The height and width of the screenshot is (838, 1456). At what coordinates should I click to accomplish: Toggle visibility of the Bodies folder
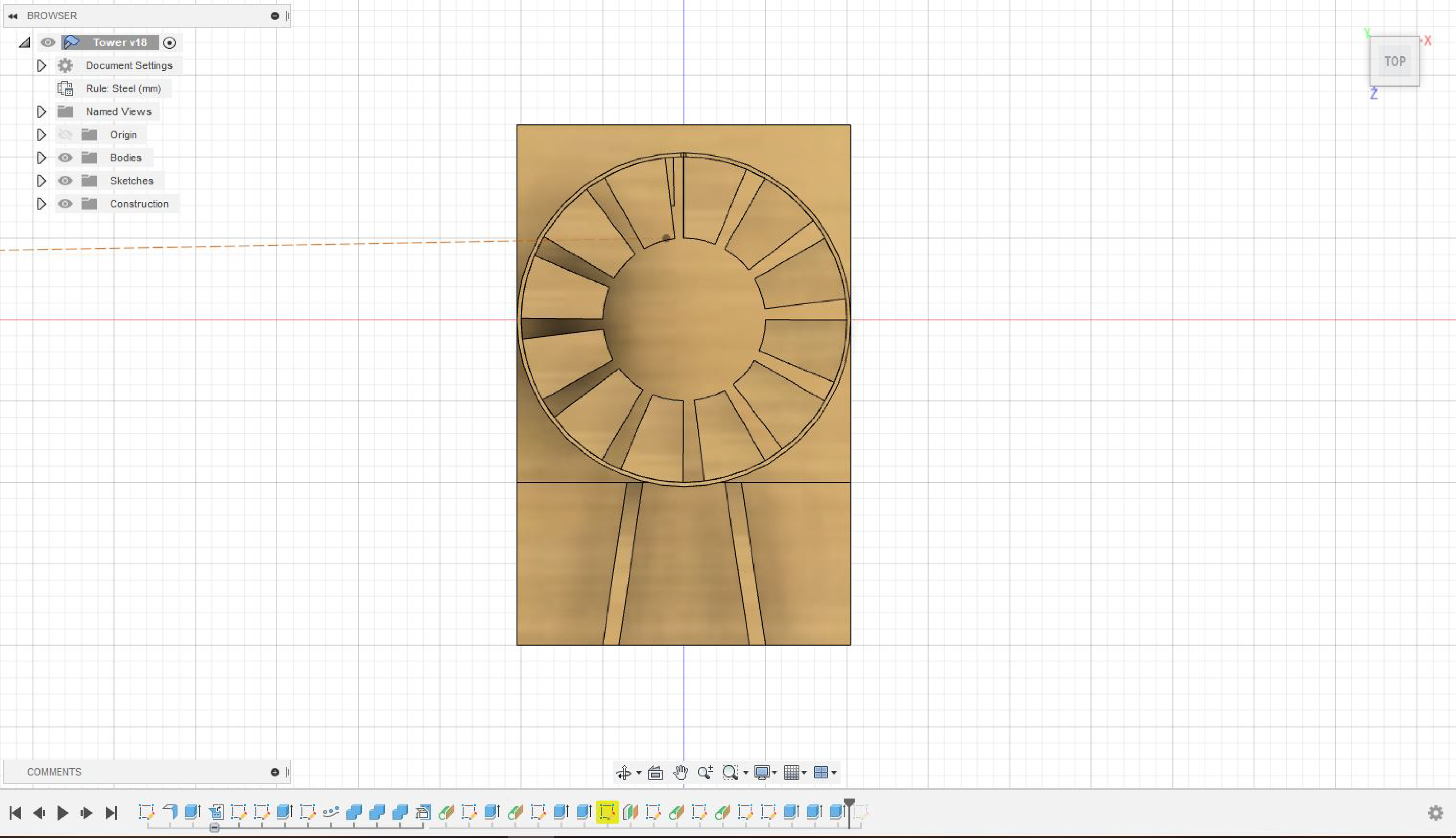(65, 158)
